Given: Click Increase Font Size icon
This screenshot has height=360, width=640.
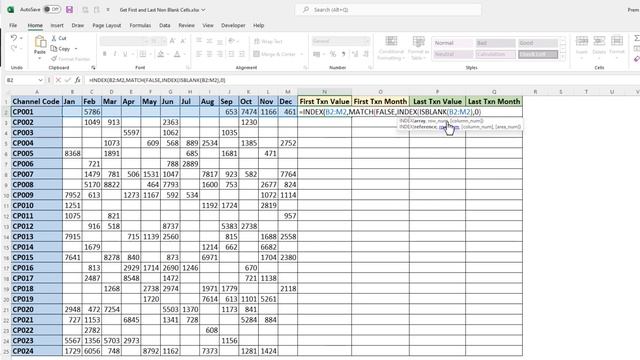Looking at the screenshot, I should coord(172,41).
